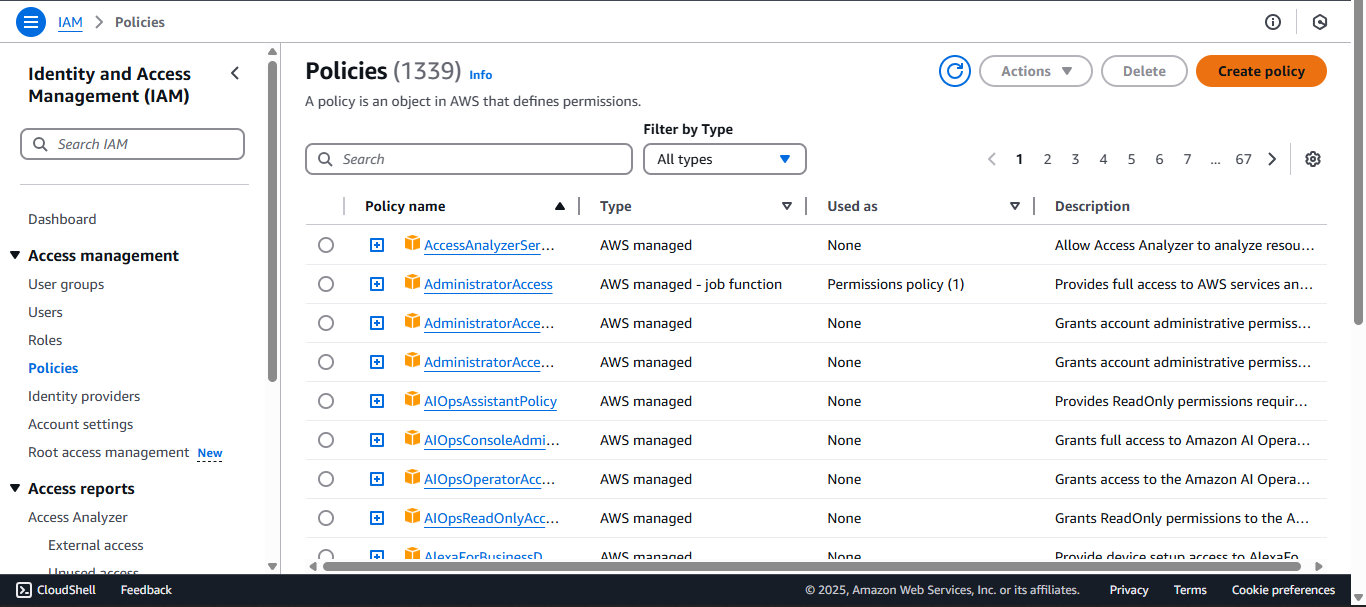
Task: Click the magnifier icon in policies search box
Action: (x=326, y=159)
